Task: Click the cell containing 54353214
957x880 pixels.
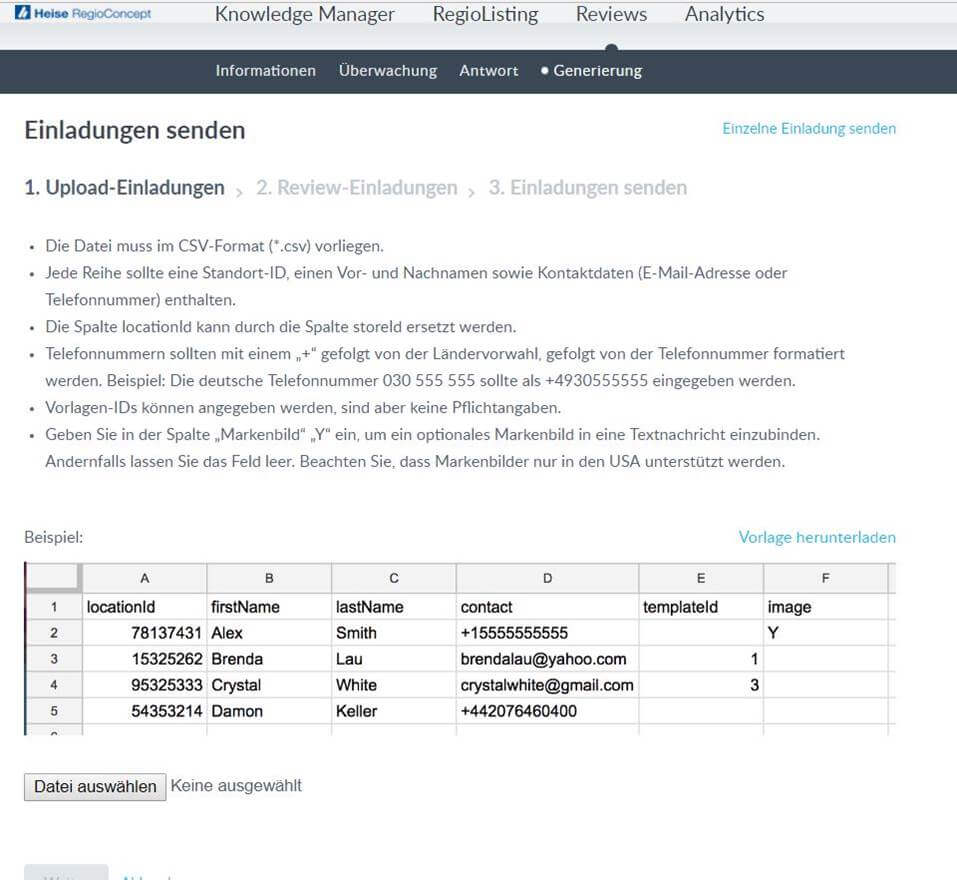Action: (x=145, y=712)
